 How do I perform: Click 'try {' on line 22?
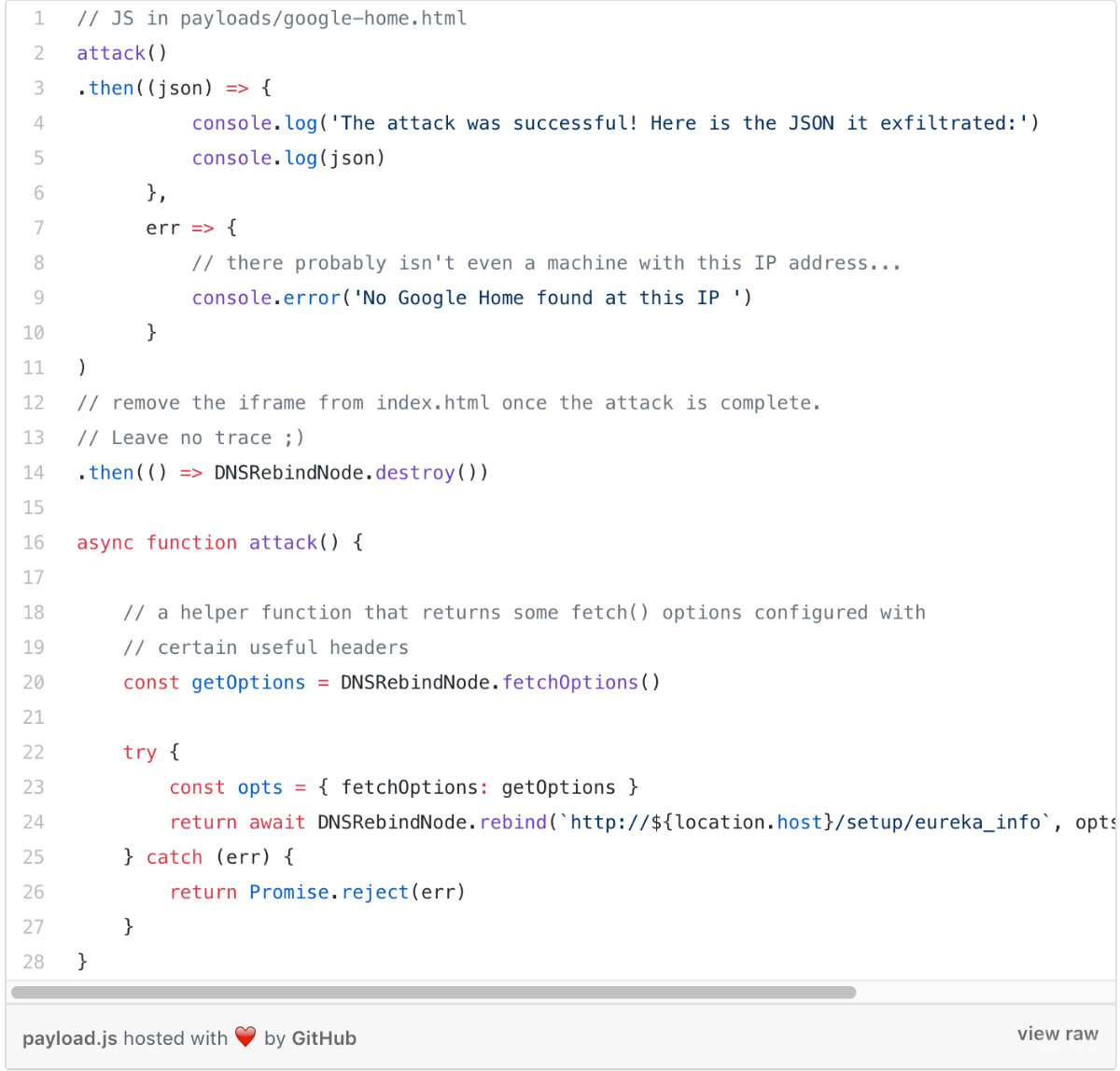[151, 753]
